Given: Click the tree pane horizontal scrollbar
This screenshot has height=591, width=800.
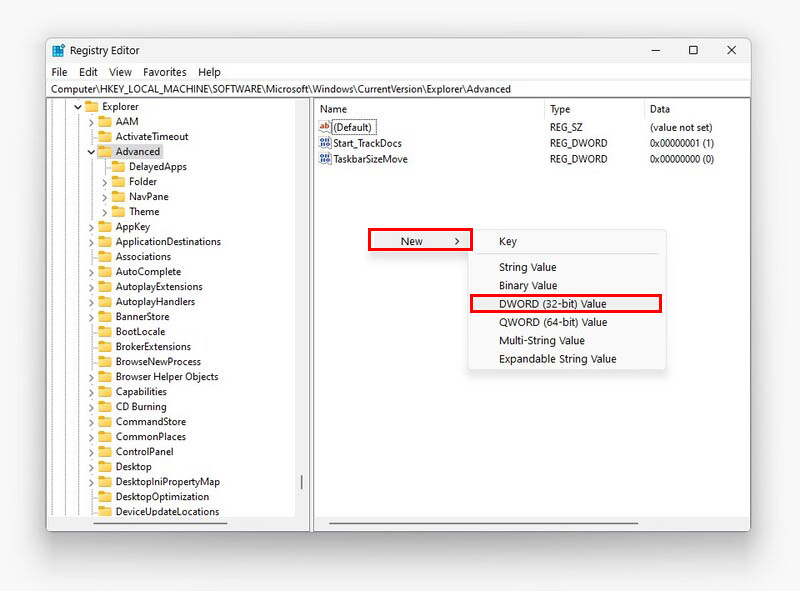Looking at the screenshot, I should click(x=160, y=524).
